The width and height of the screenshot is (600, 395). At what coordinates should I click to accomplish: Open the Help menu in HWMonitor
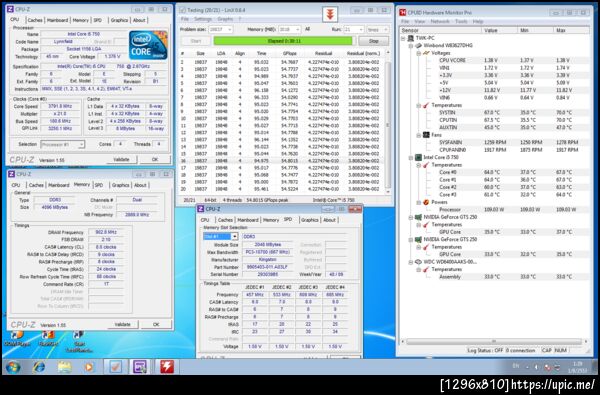[478, 21]
